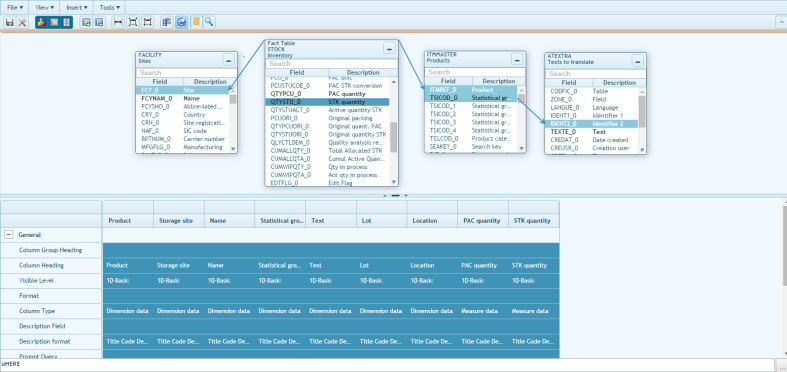787x372 pixels.
Task: Click the colored shapes chart icon
Action: tap(42, 22)
